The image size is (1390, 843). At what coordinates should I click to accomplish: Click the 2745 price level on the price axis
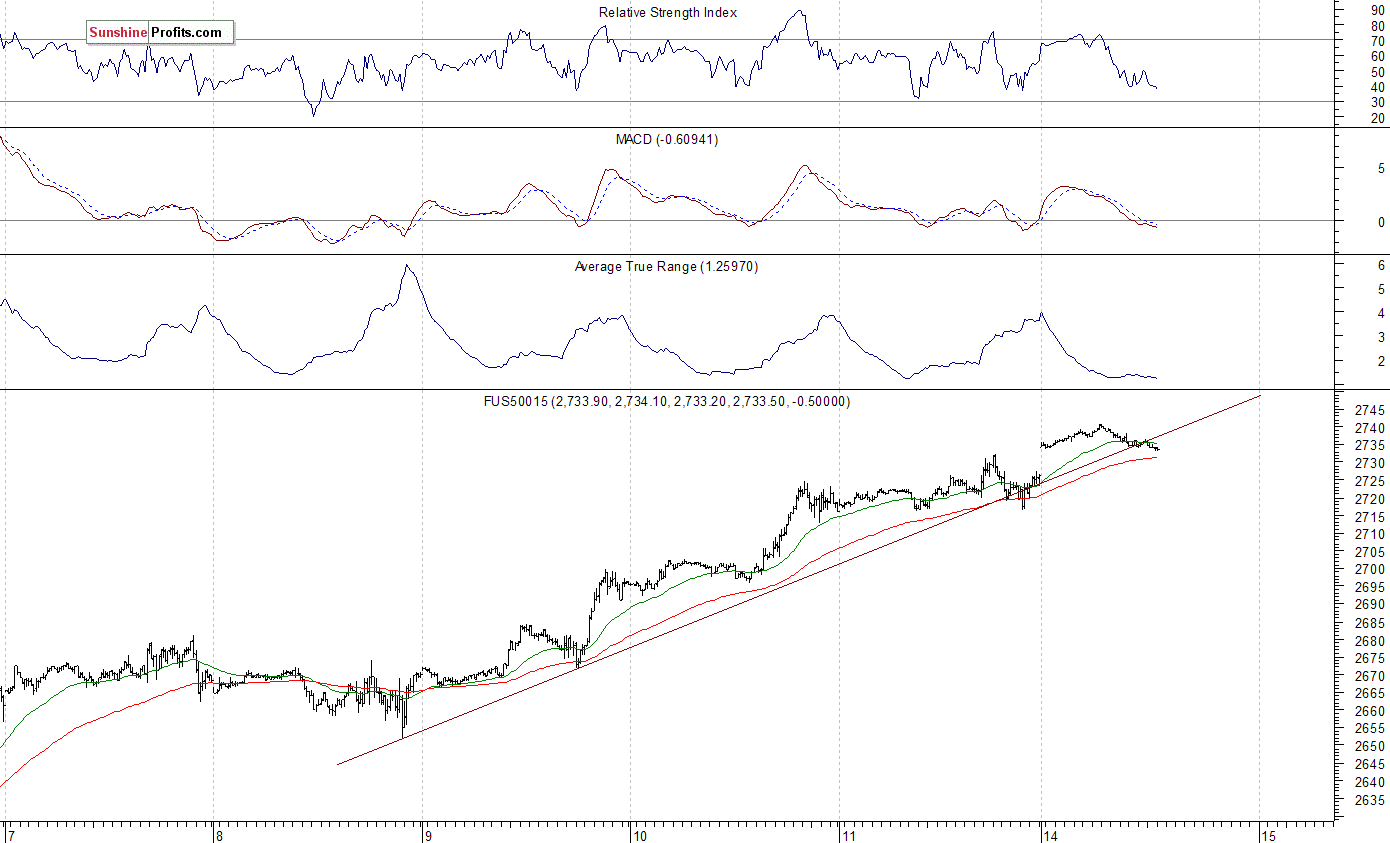click(x=1371, y=411)
